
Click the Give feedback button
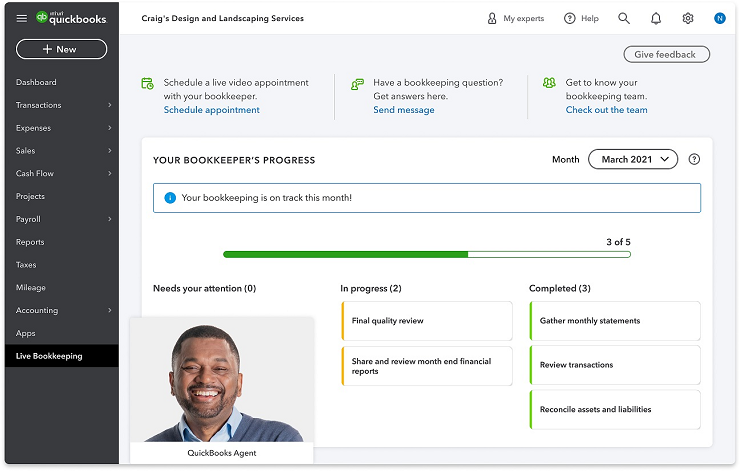(x=666, y=54)
